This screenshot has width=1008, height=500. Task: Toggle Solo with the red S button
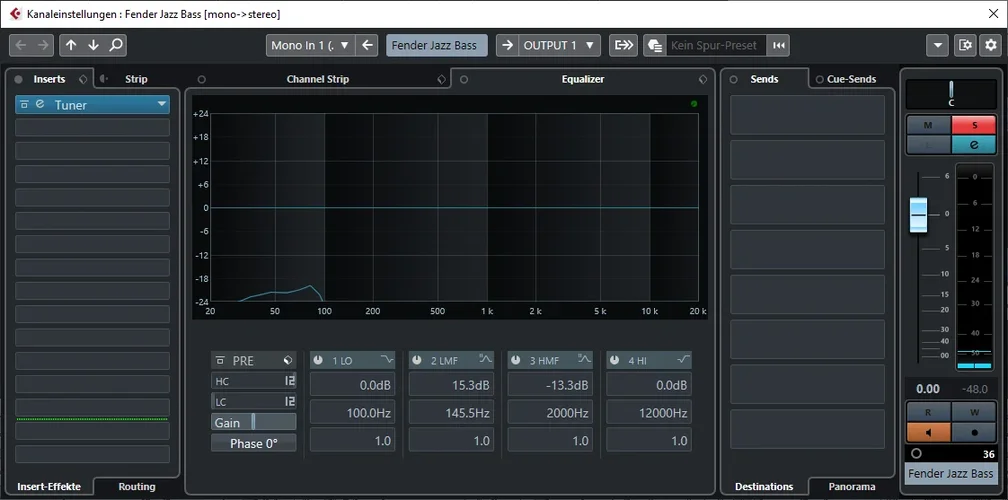point(973,125)
